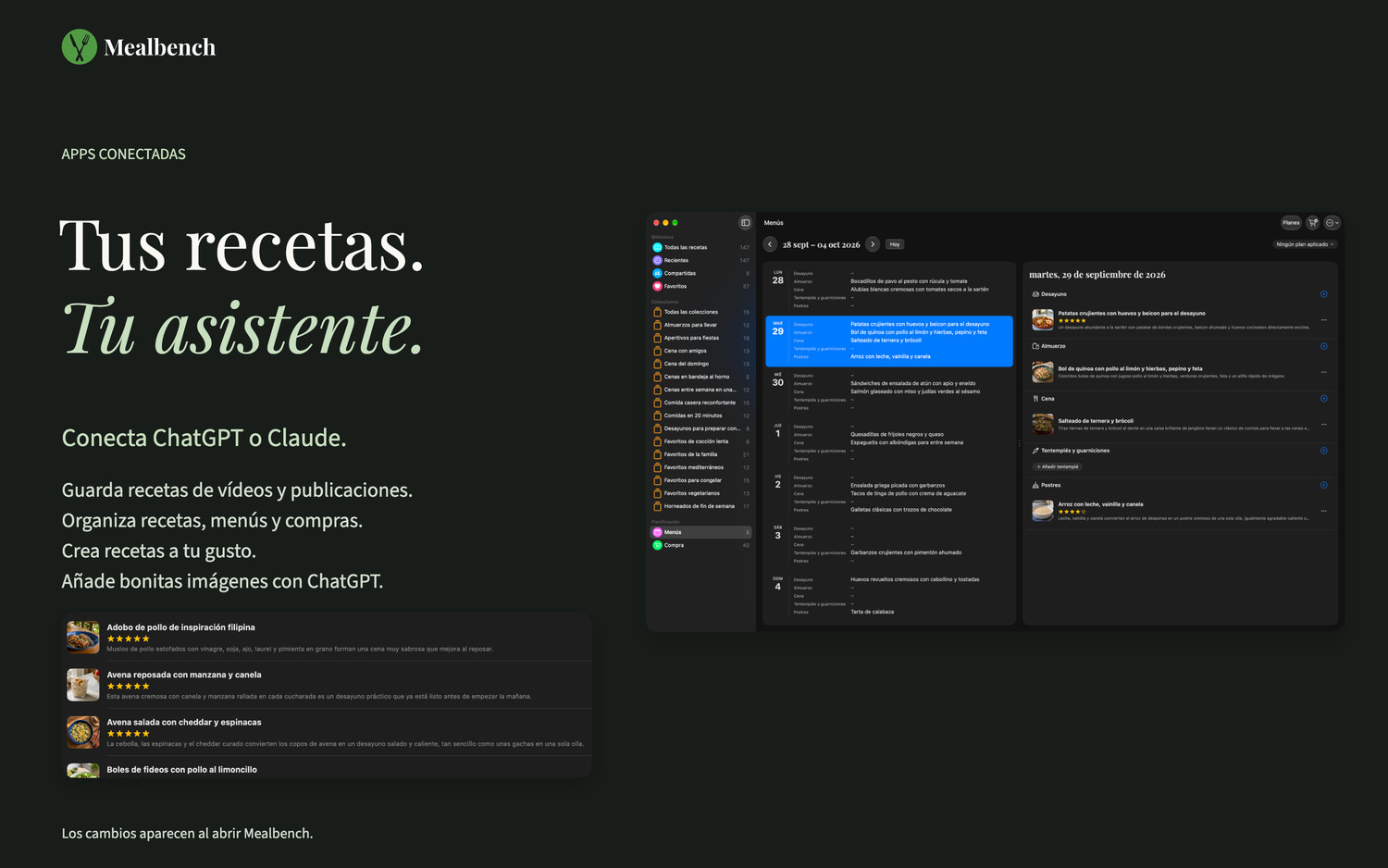The image size is (1388, 868).
Task: Select the Favoritos mediterráneos collection
Action: [x=701, y=467]
